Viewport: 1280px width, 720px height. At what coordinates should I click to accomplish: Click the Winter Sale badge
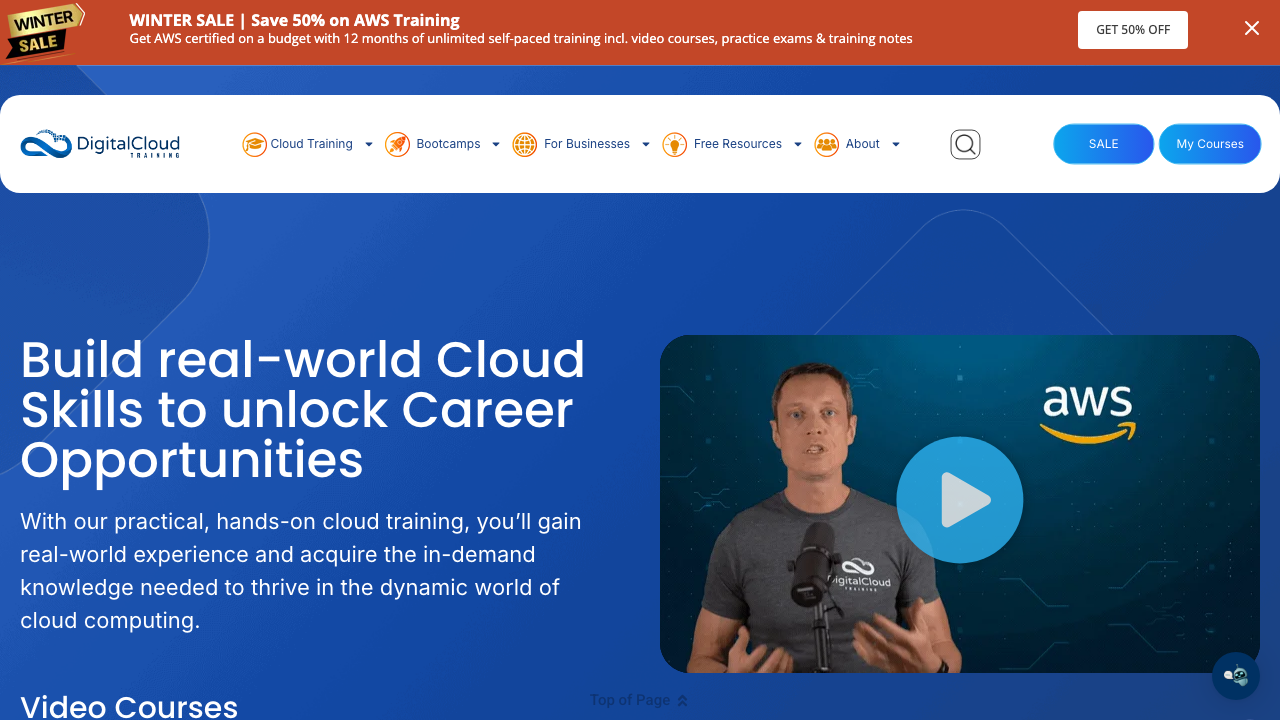tap(44, 32)
